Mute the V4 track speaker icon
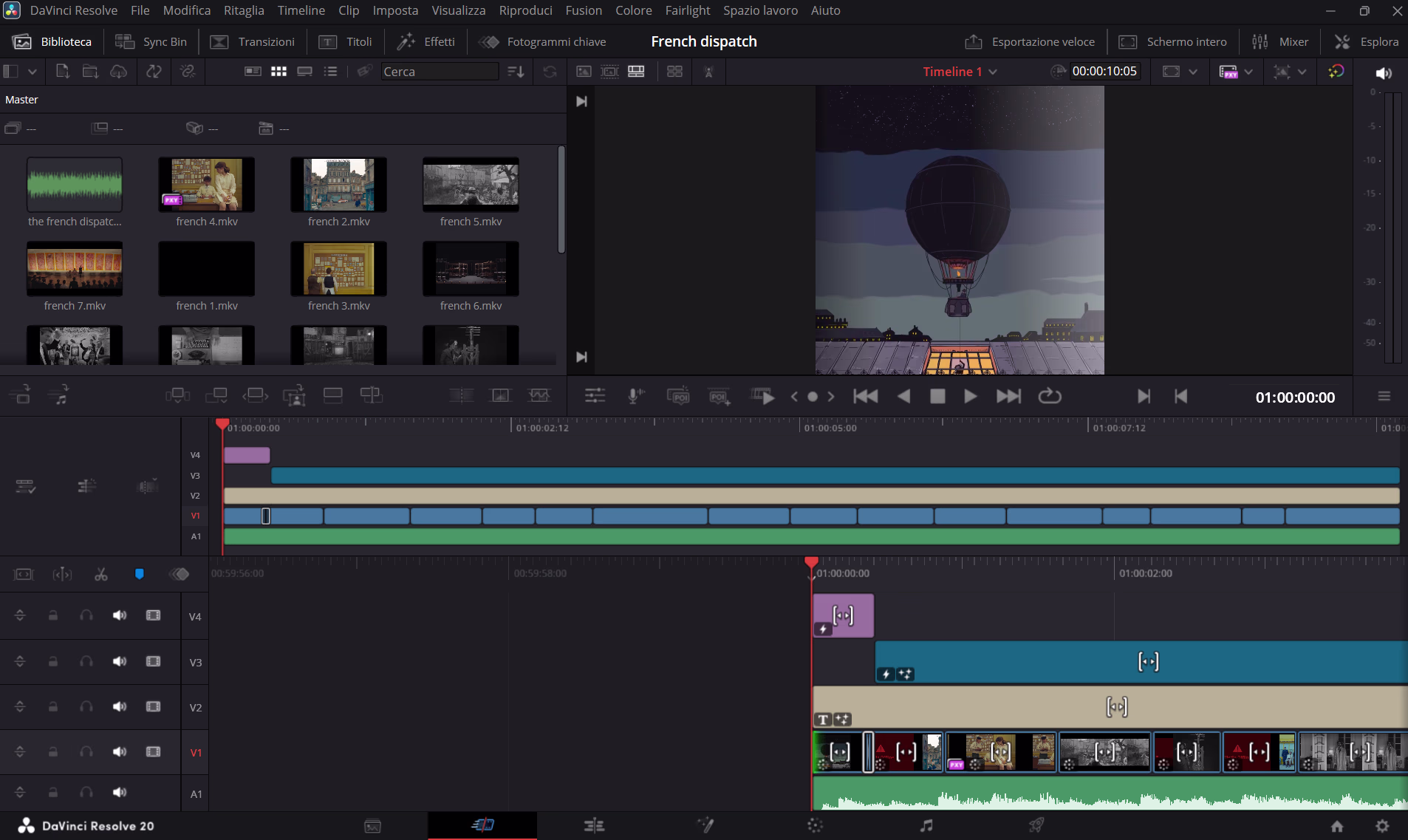This screenshot has width=1408, height=840. click(119, 615)
